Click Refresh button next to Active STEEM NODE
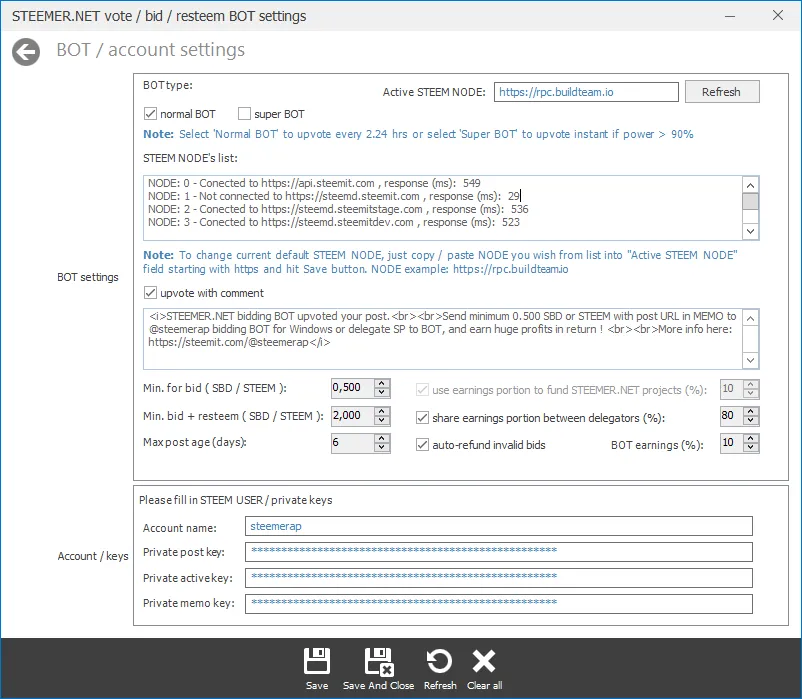The width and height of the screenshot is (802, 699). [722, 92]
